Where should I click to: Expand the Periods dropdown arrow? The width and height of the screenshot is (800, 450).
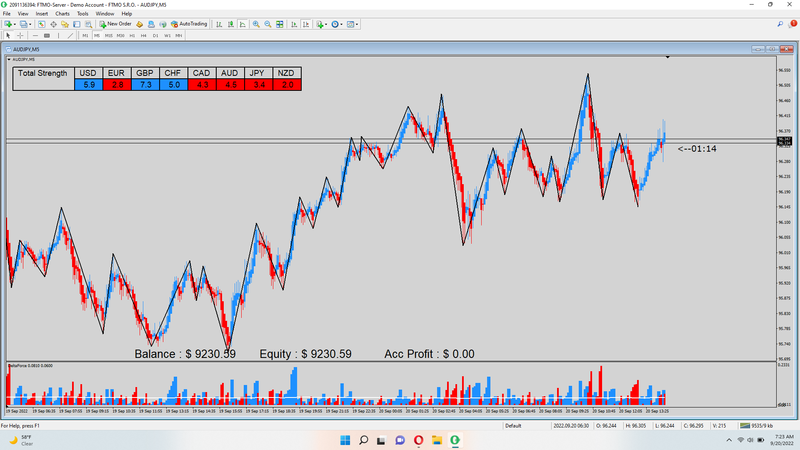pos(341,24)
